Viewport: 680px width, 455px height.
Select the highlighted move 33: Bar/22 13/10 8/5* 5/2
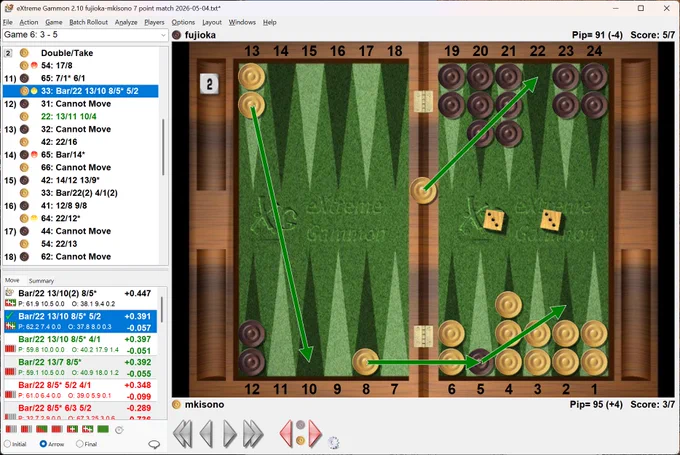(x=81, y=91)
